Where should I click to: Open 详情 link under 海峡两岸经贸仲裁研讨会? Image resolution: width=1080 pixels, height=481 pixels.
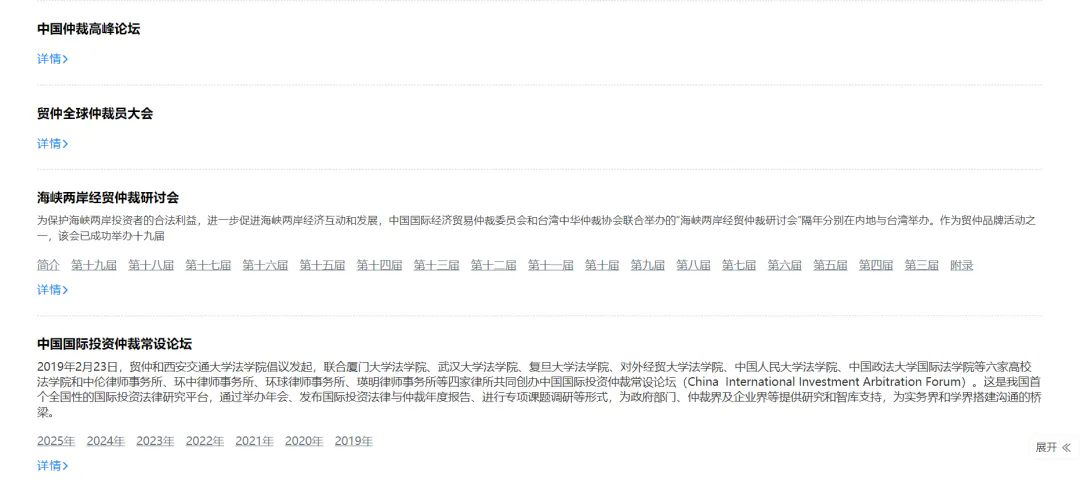click(x=52, y=290)
